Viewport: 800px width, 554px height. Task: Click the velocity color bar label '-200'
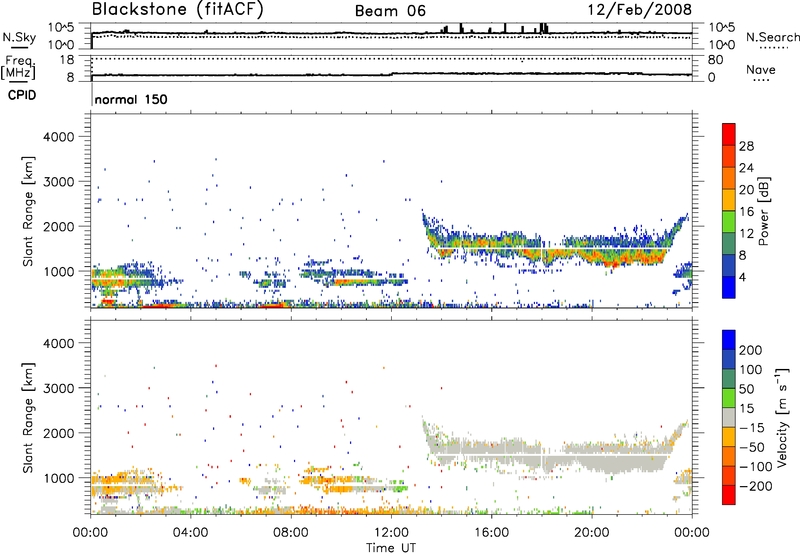tap(756, 486)
